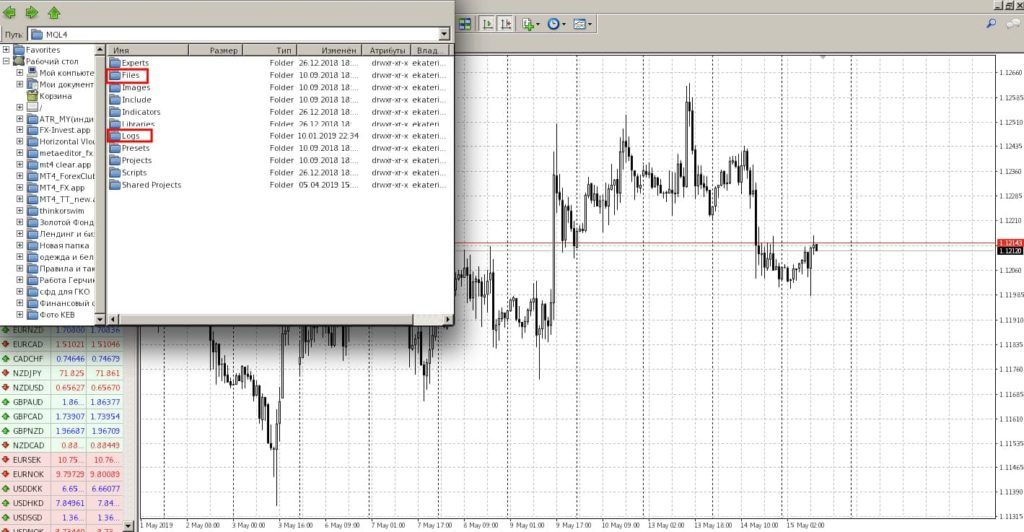Open the periodicity clock icon
1024x532 pixels.
click(x=556, y=23)
